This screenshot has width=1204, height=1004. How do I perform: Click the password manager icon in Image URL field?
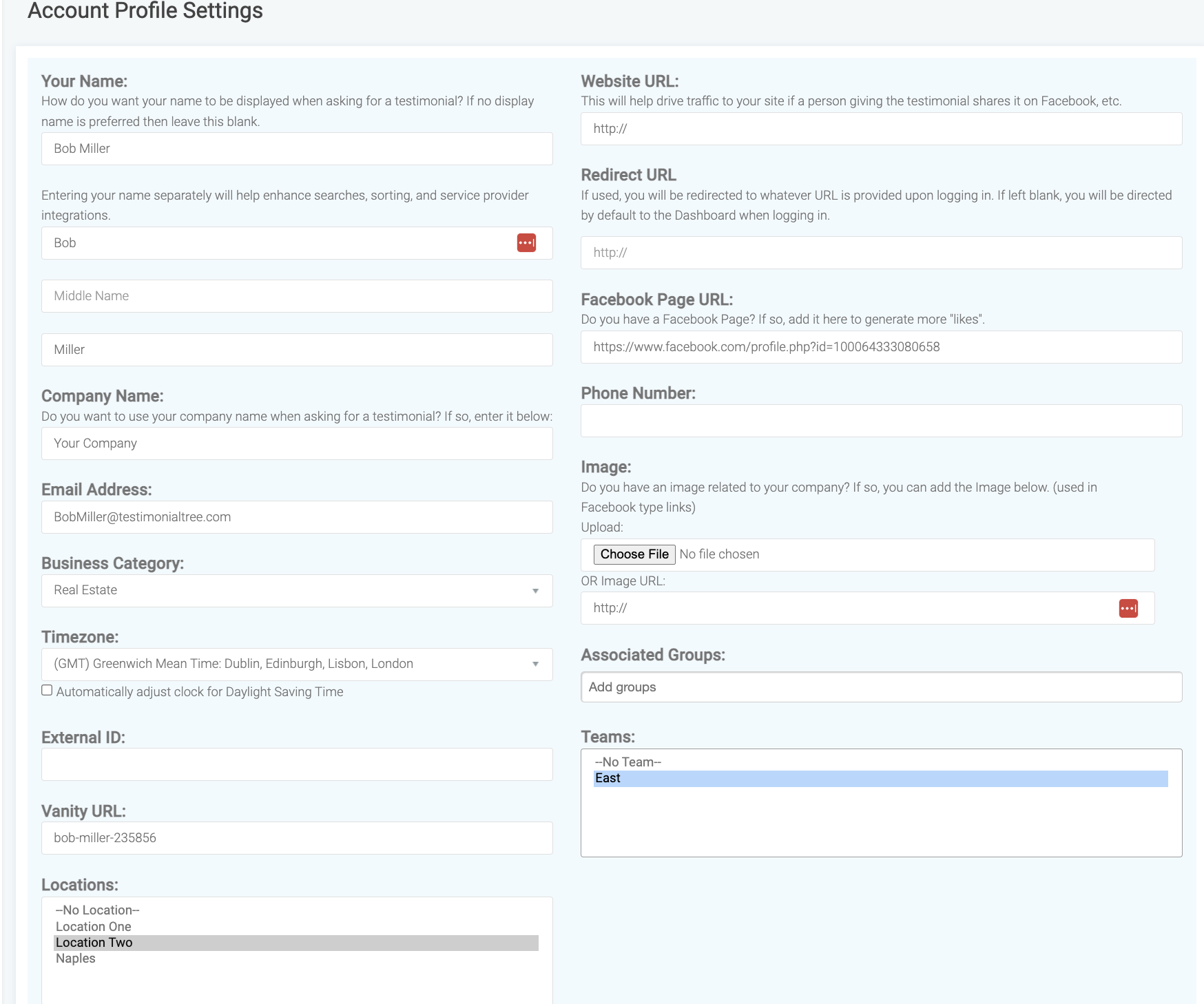point(1128,608)
